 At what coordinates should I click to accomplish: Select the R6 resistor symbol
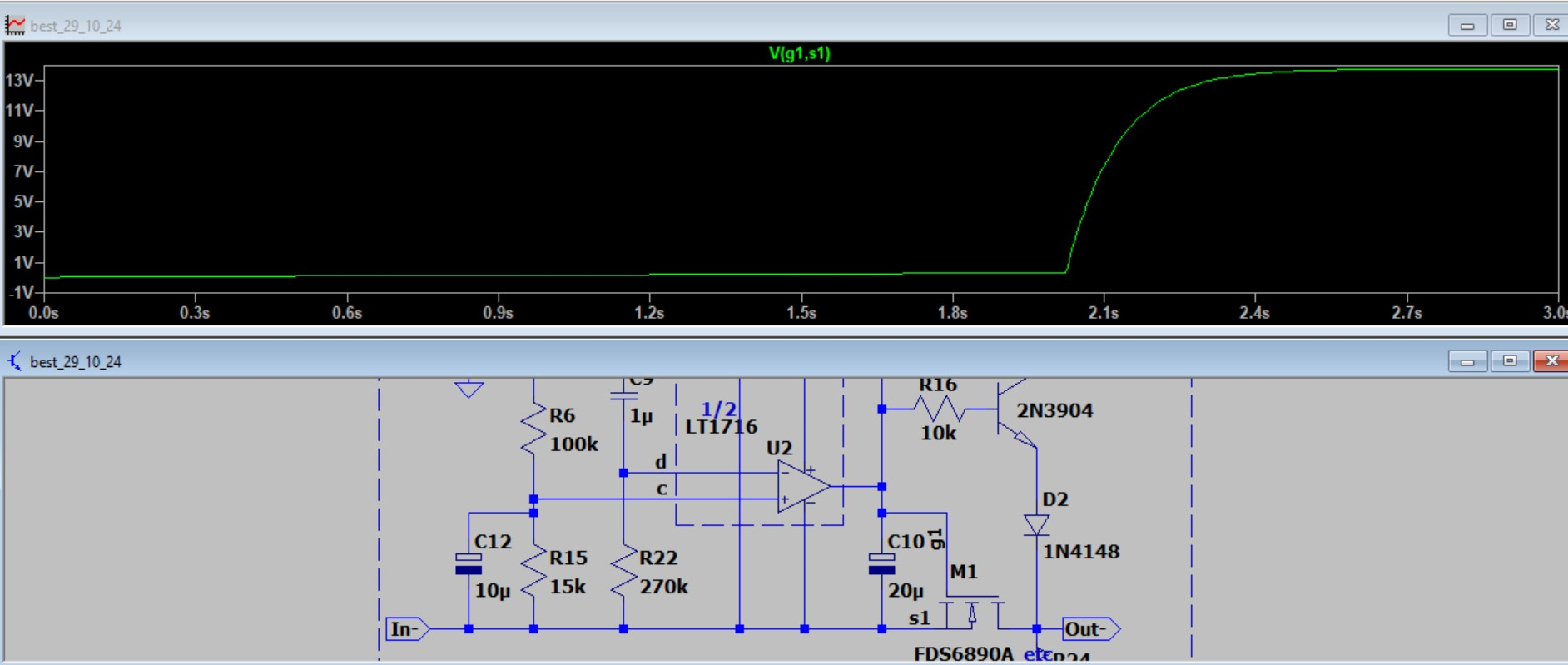click(x=533, y=429)
